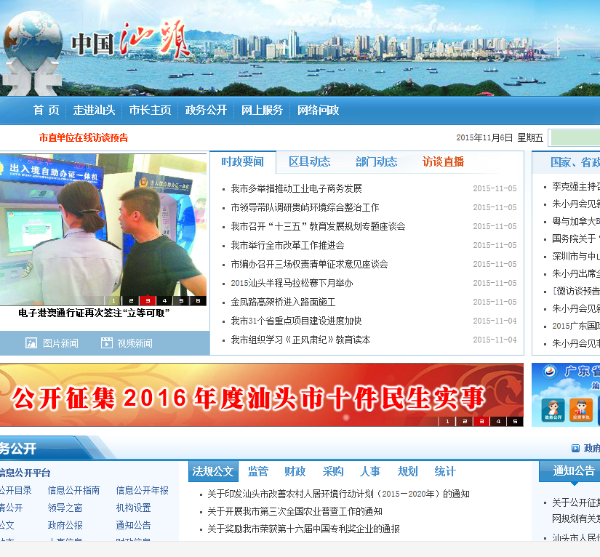
Task: Open the 走进汕头 navigation item
Action: [94, 110]
